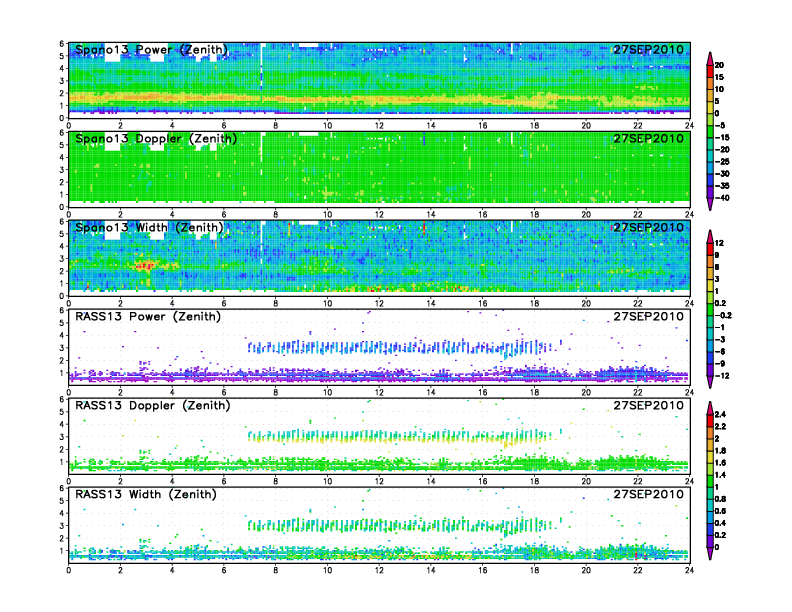Viewport: 792px width, 612px height.
Task: Click the "-3" label on the middle colorbar
Action: point(721,339)
